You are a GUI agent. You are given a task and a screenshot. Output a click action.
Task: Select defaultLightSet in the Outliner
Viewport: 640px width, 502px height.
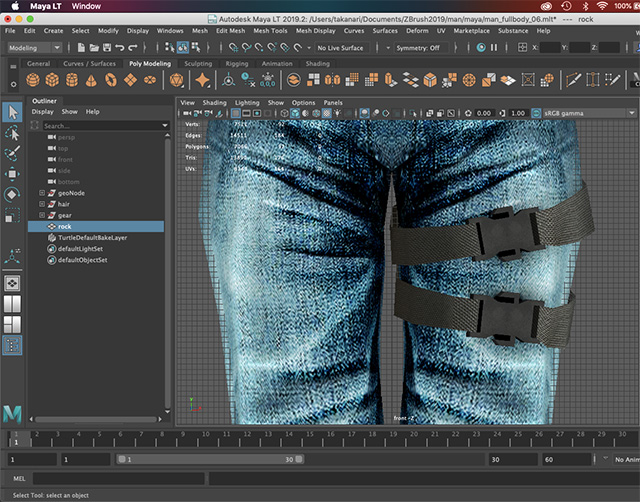80,249
